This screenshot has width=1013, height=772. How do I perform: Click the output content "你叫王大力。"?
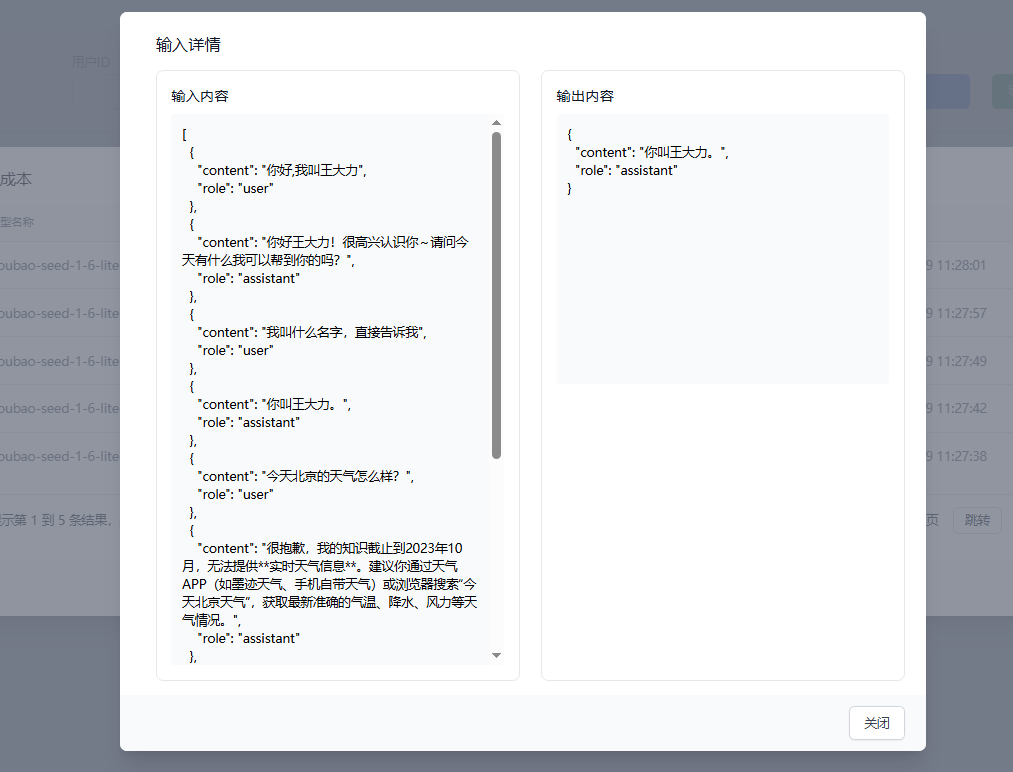680,152
